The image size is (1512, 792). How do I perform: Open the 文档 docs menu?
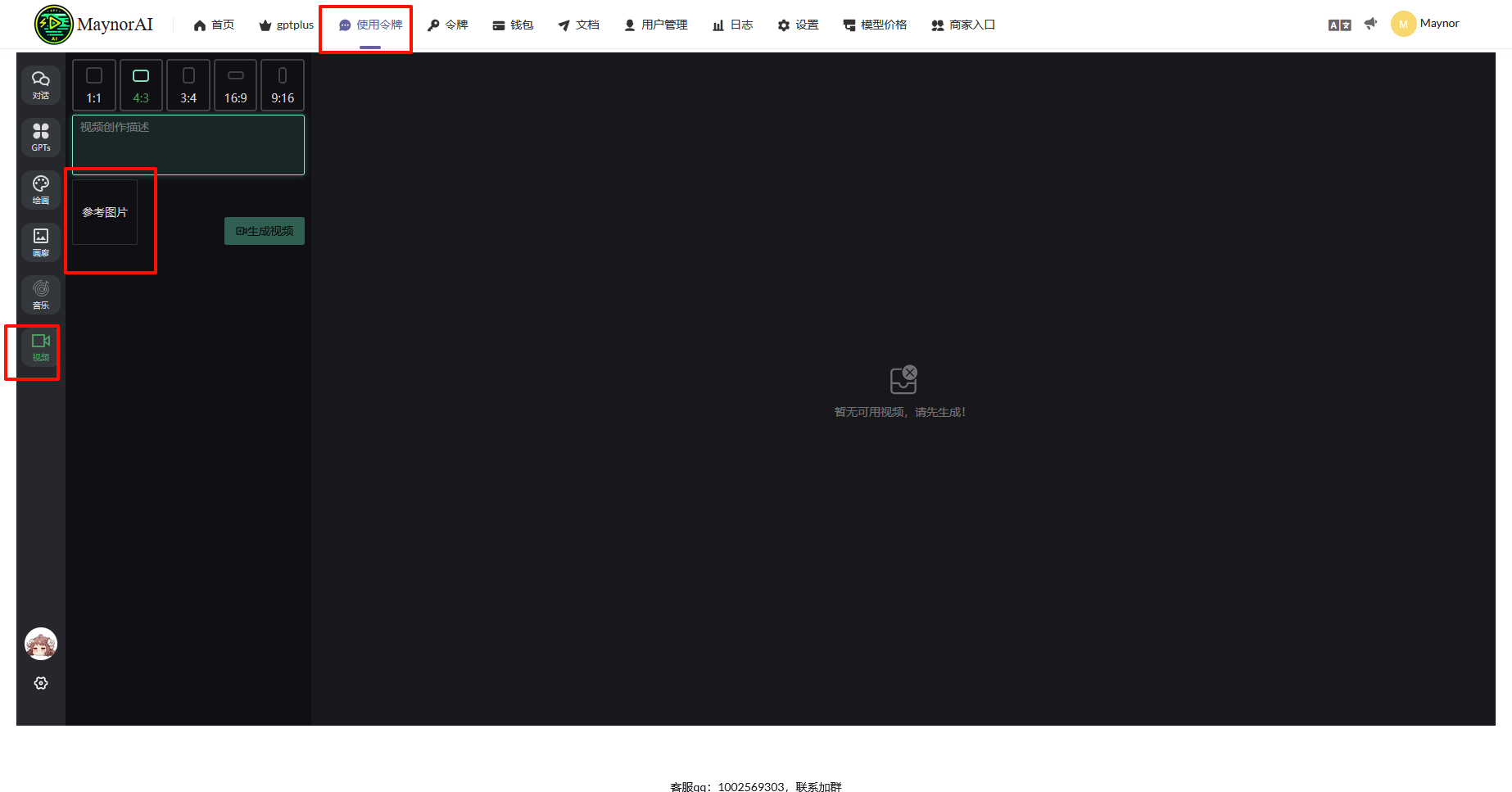578,25
